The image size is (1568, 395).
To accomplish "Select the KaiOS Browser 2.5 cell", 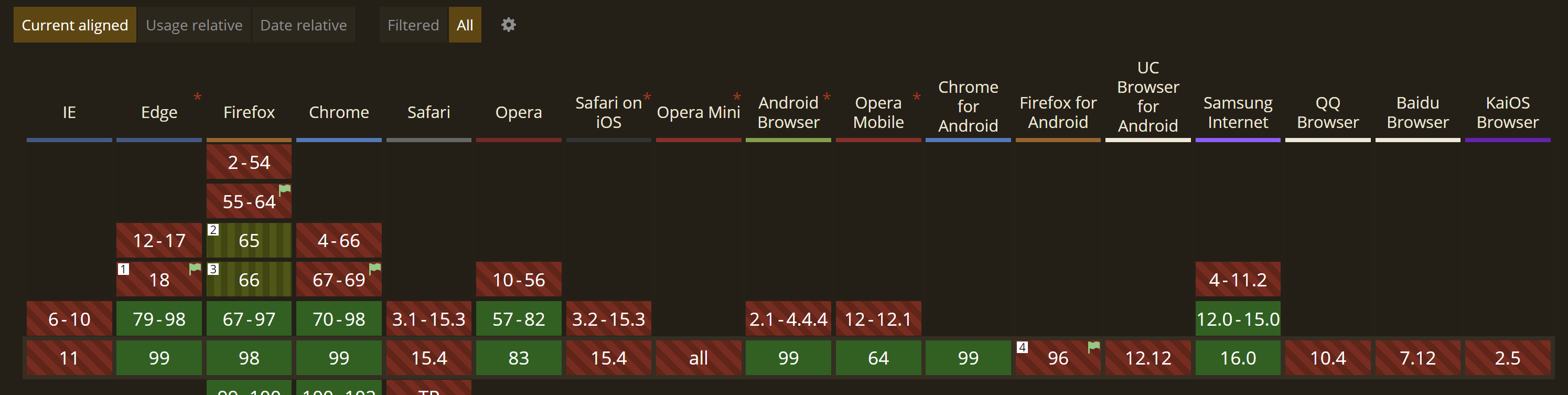I will coord(1507,358).
